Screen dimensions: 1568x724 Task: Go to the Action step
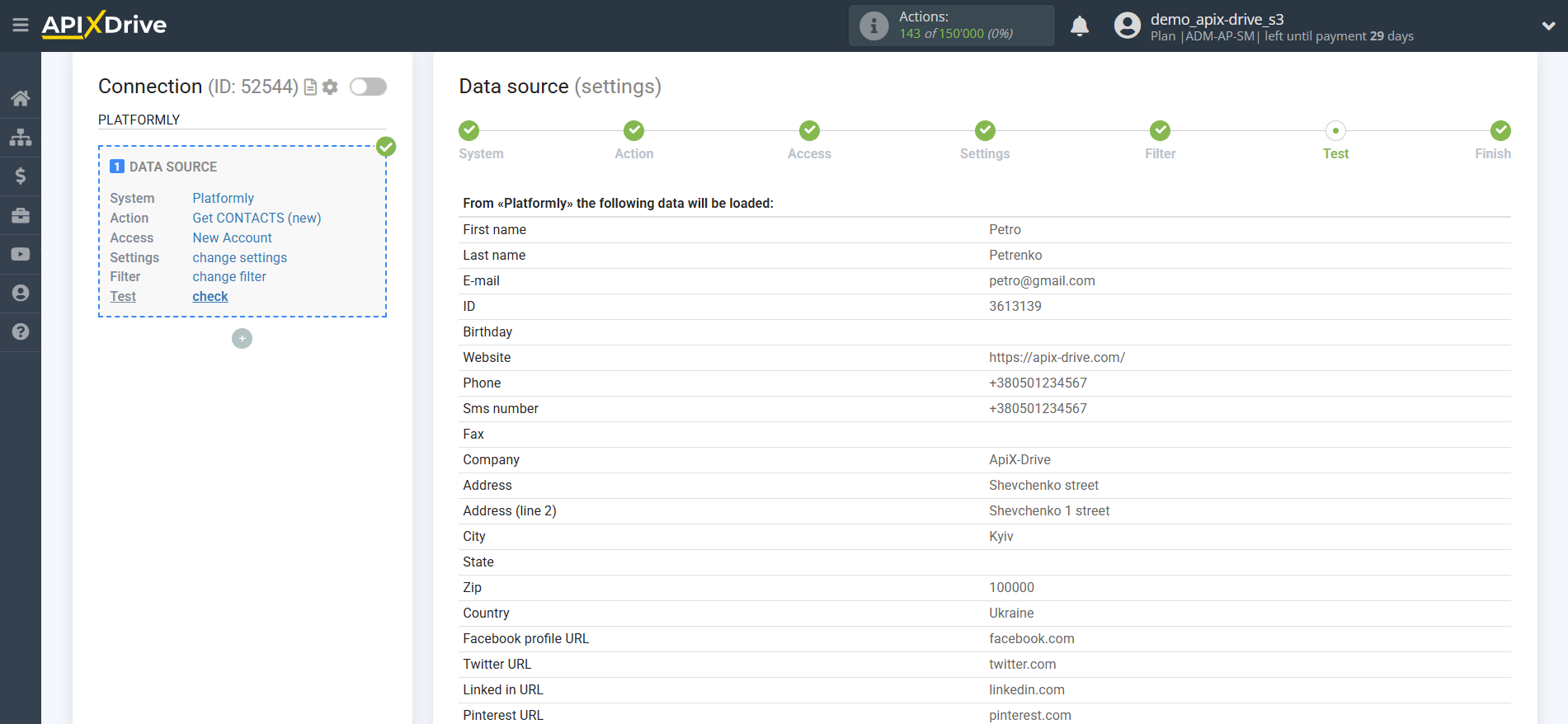point(633,153)
